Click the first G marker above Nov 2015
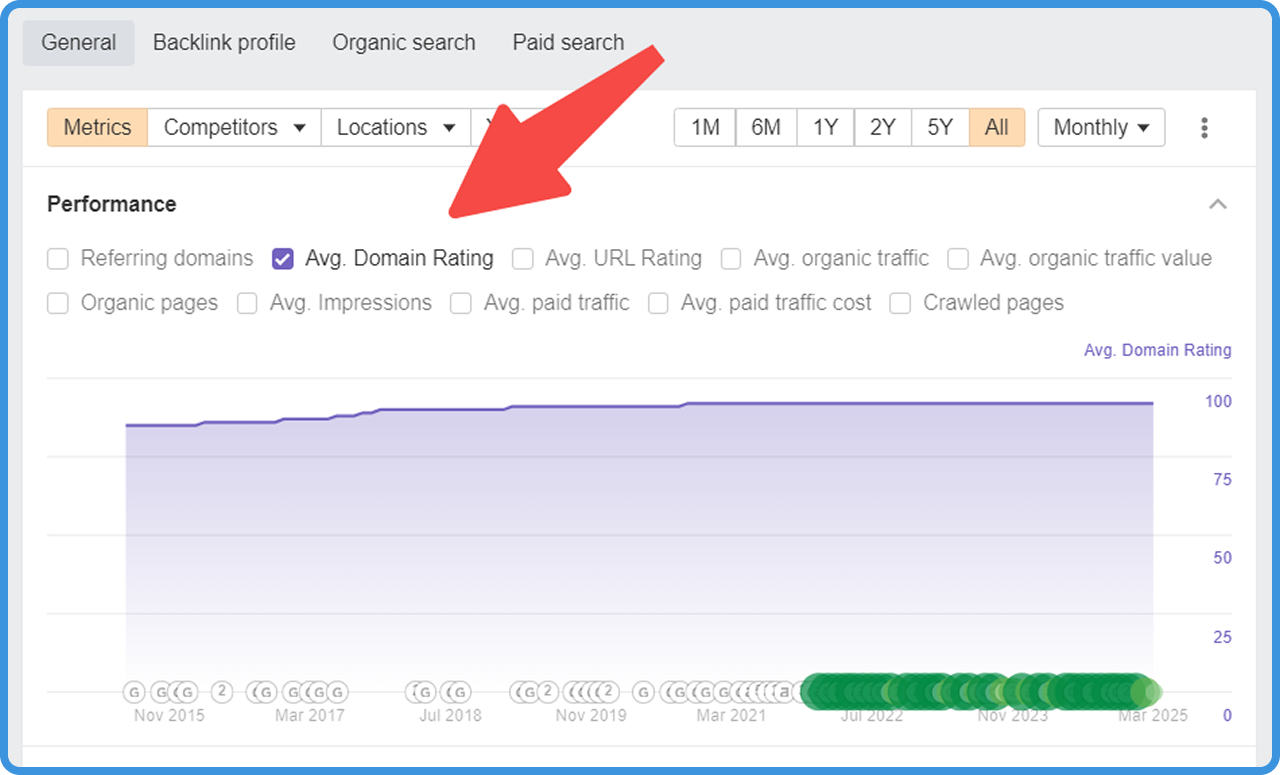 [134, 691]
